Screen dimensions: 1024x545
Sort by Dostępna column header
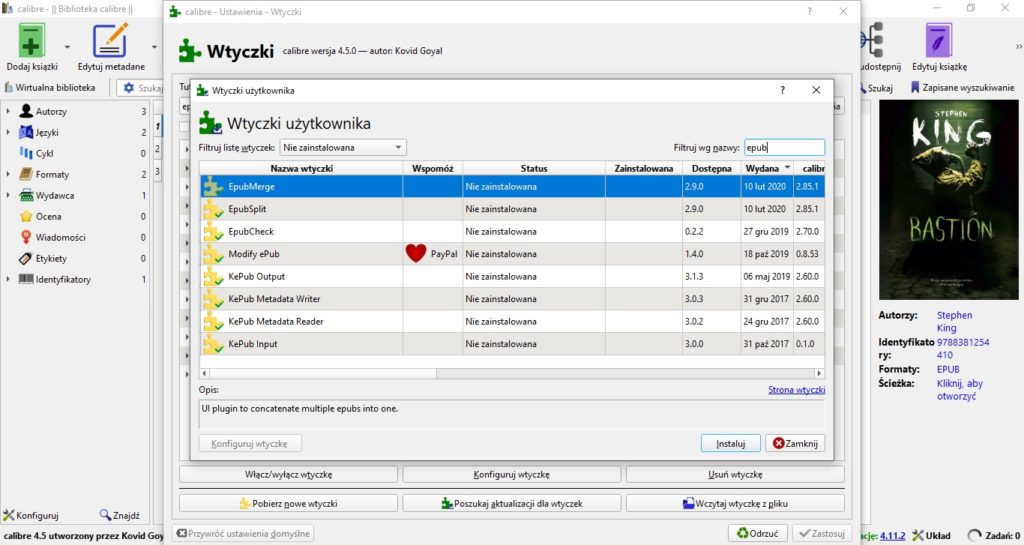point(711,168)
